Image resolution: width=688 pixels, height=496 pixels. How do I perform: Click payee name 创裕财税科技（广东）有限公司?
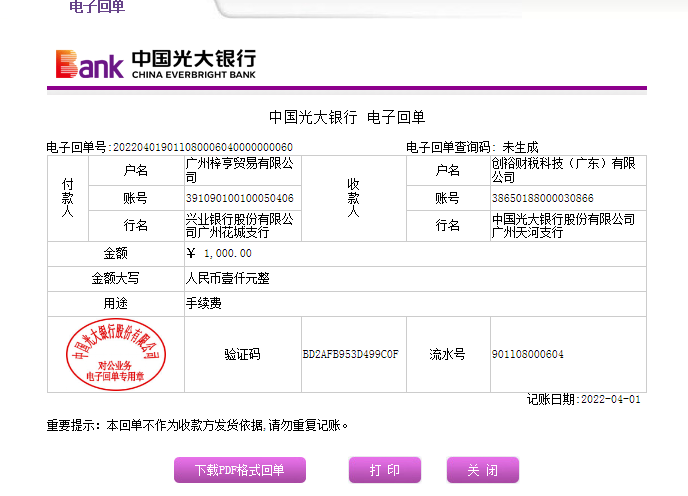pos(563,170)
